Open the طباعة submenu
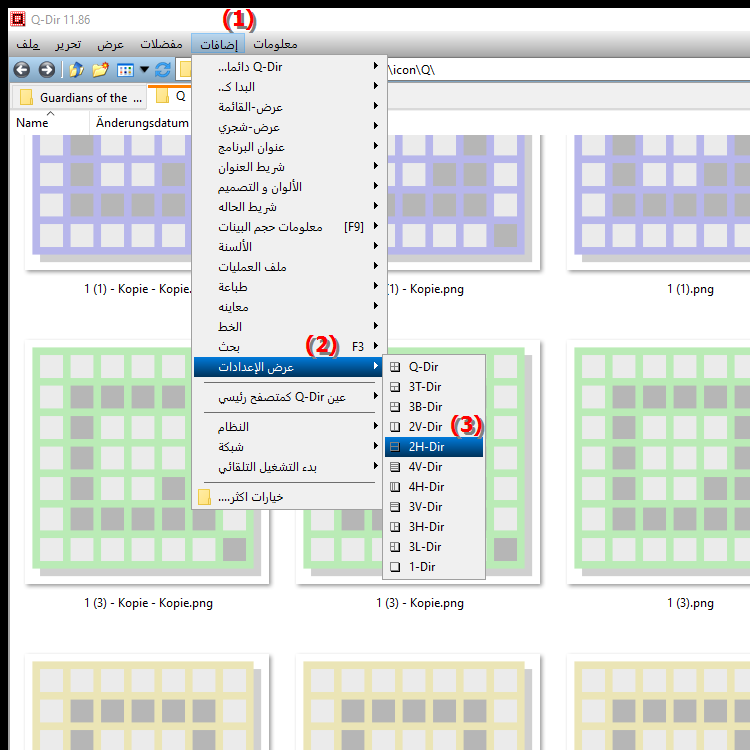The image size is (750, 750). tap(288, 287)
